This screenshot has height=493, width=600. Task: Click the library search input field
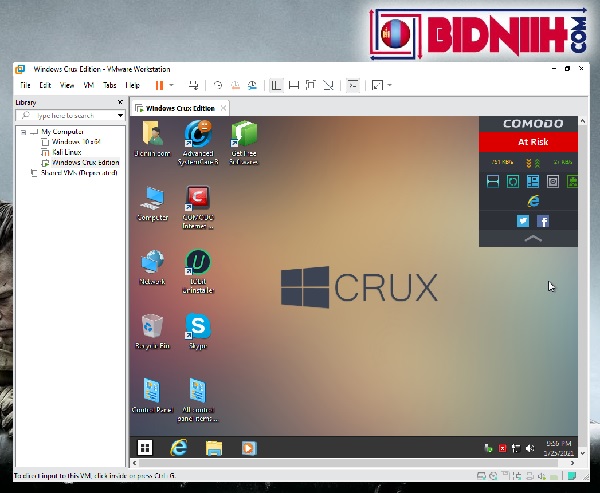click(x=65, y=115)
